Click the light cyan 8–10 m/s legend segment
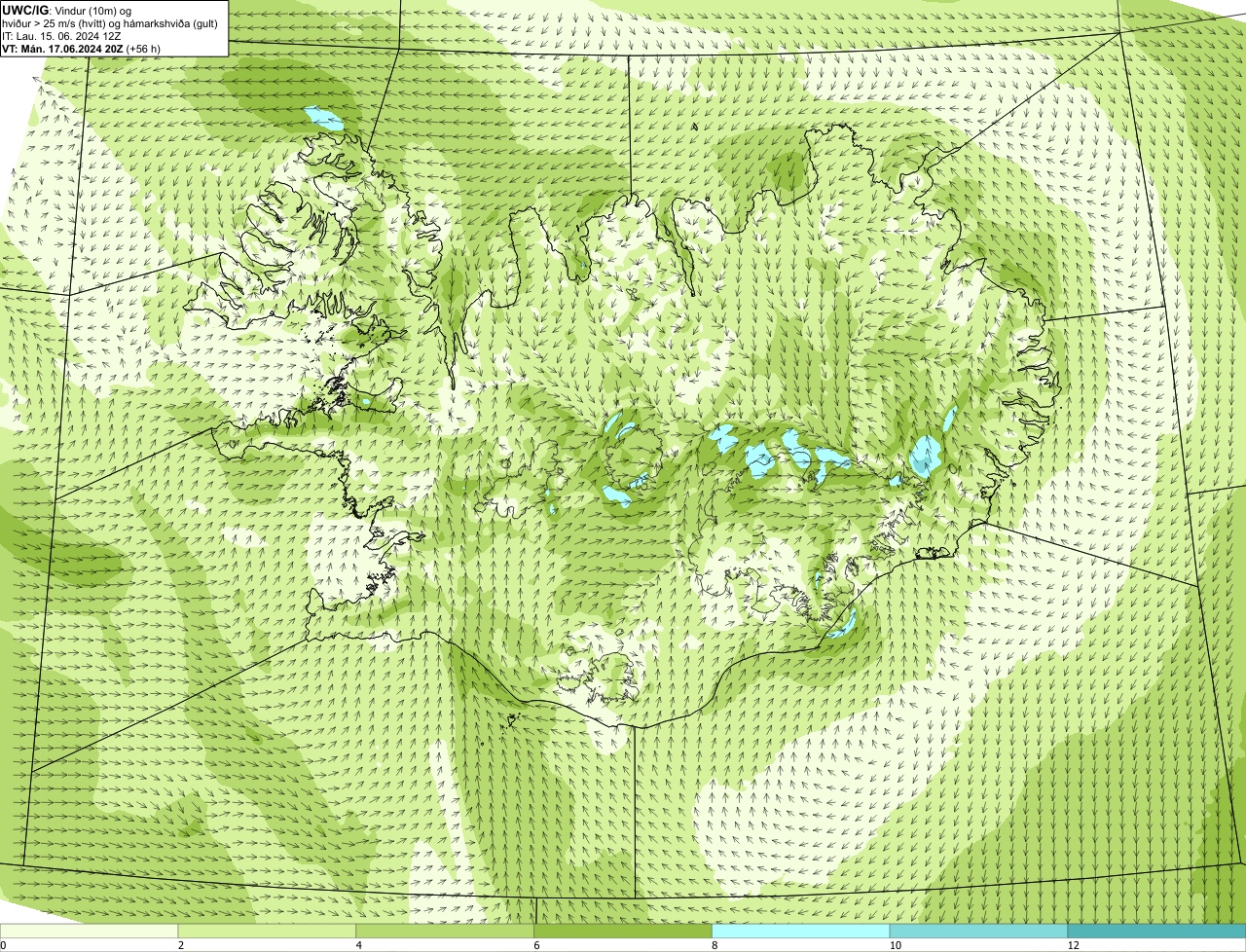 click(x=801, y=932)
